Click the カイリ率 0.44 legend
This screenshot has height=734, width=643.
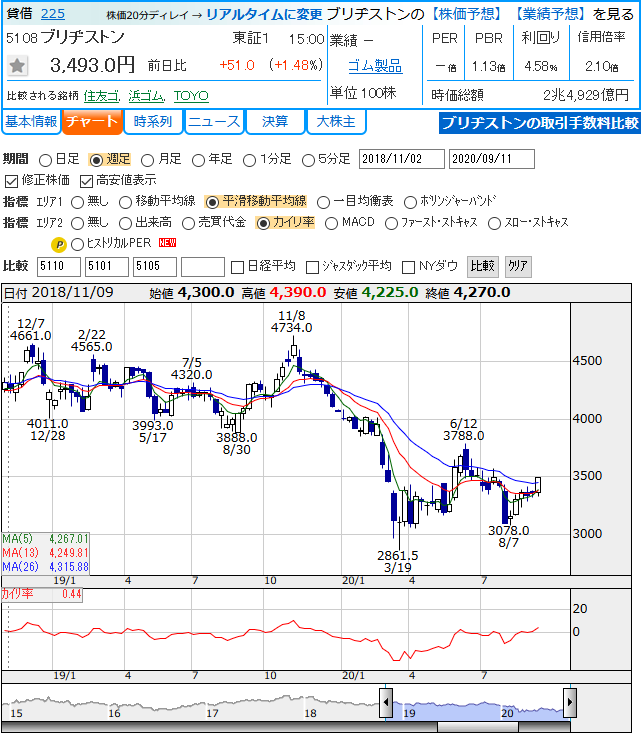point(42,595)
